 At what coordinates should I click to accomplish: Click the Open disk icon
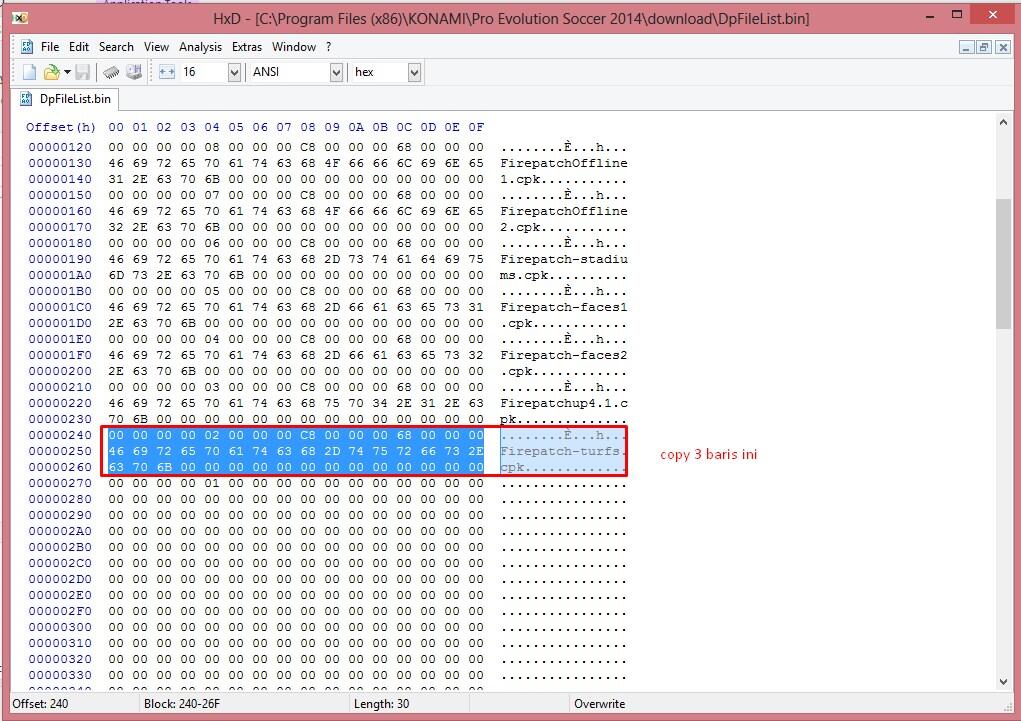tap(134, 72)
